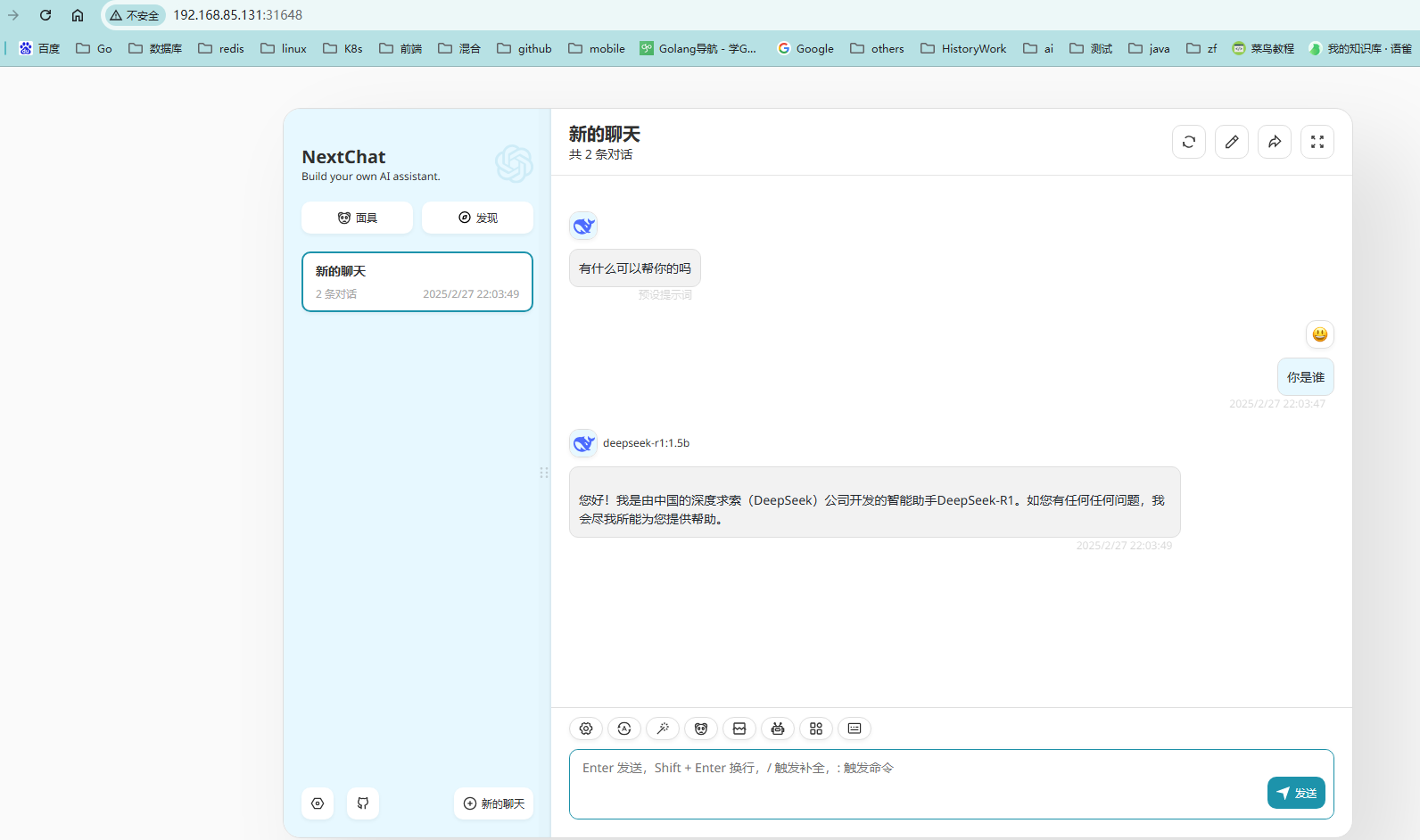Screen dimensions: 1420x840
Task: Open quick prompts magic wand
Action: [663, 729]
